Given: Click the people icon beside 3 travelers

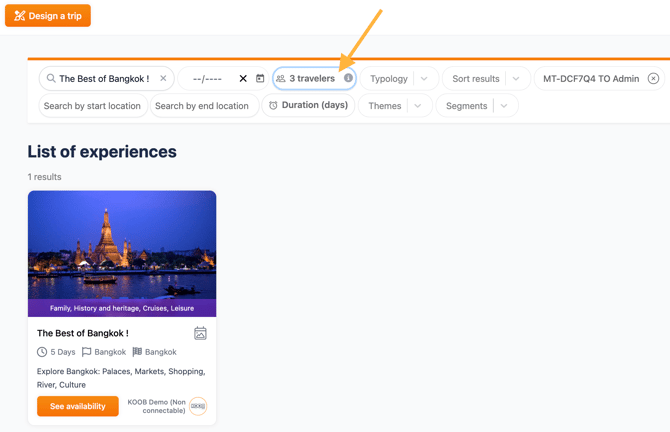Looking at the screenshot, I should pyautogui.click(x=280, y=79).
